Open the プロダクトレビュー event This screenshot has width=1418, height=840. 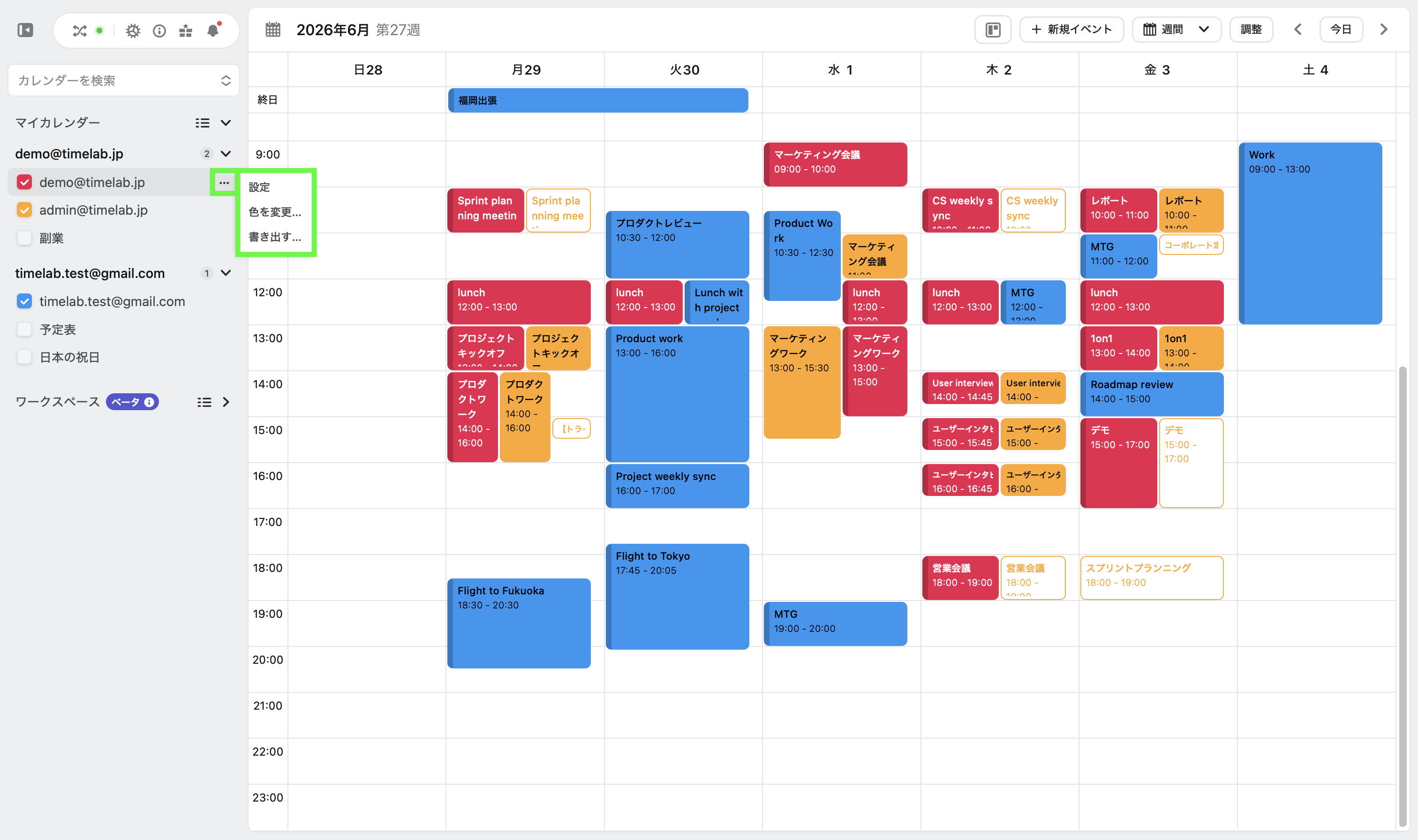677,245
